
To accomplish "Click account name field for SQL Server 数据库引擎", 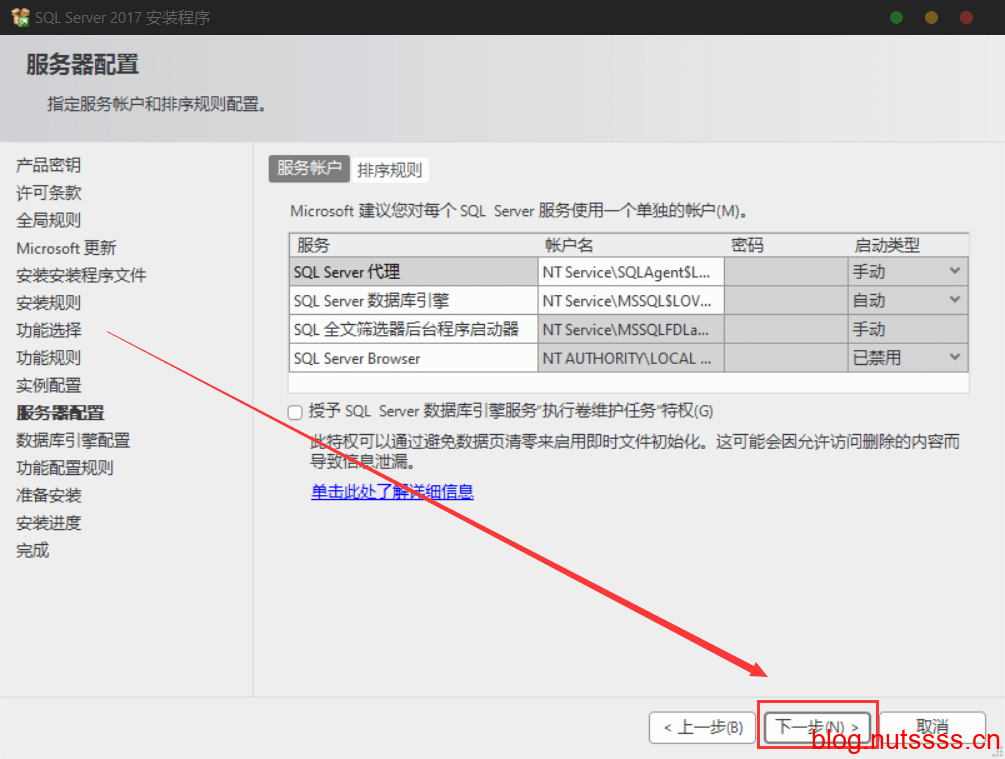I will [x=631, y=300].
